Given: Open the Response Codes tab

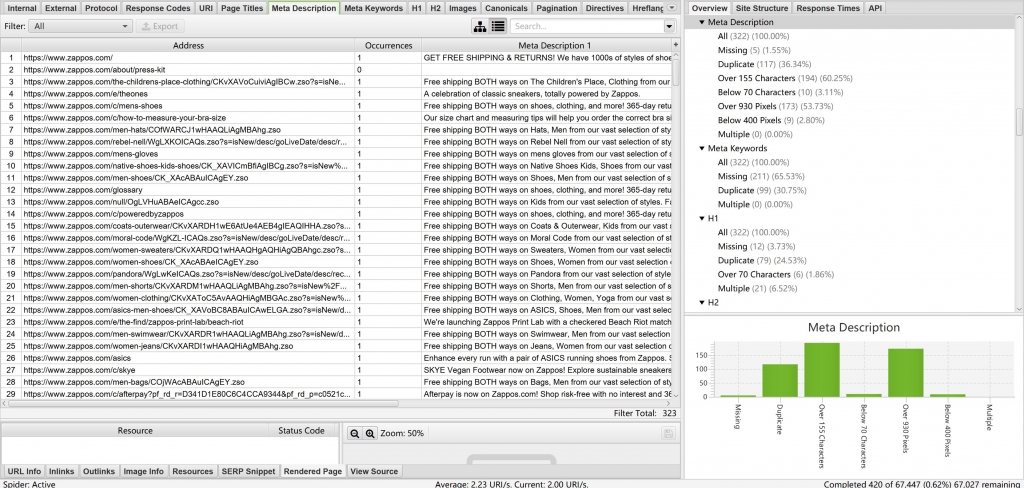Looking at the screenshot, I should (157, 8).
